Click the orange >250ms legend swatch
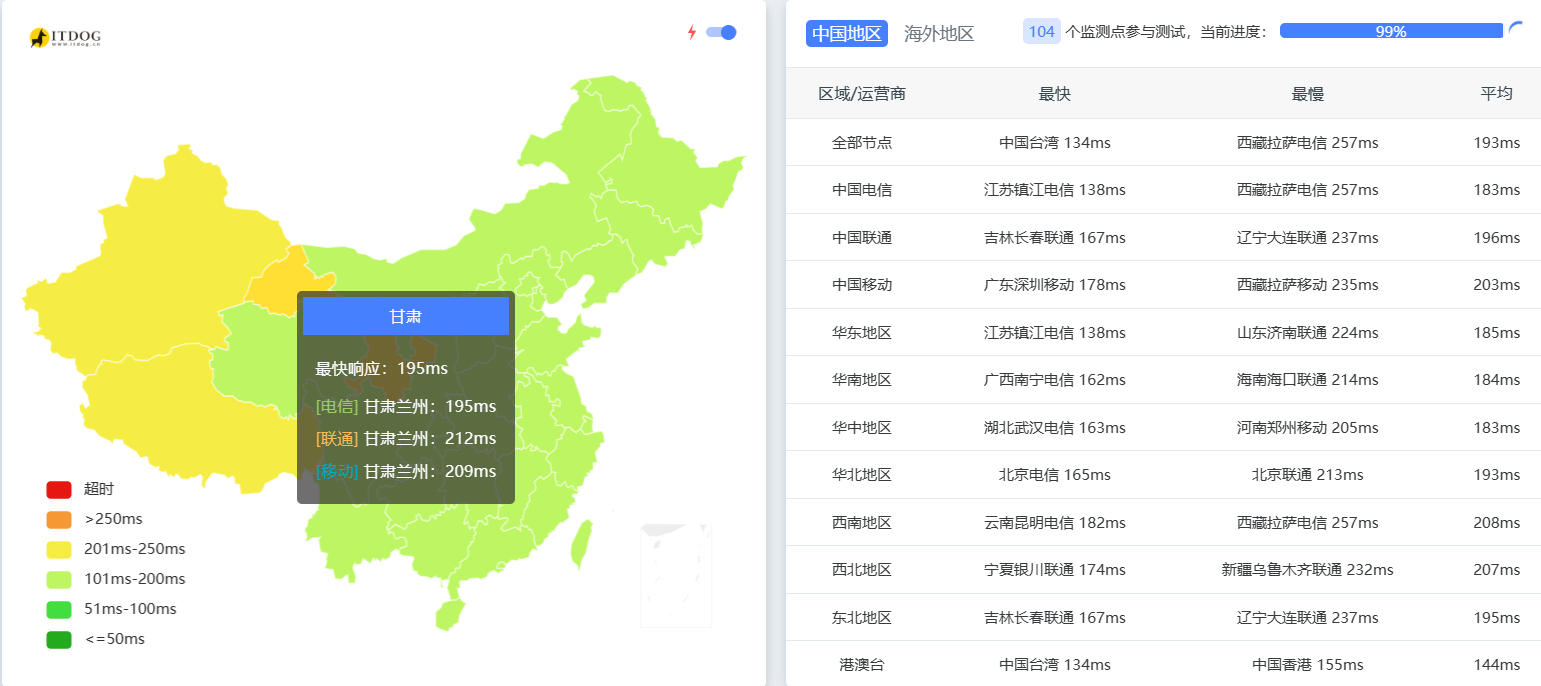Screen dimensions: 1541x686 [56, 518]
